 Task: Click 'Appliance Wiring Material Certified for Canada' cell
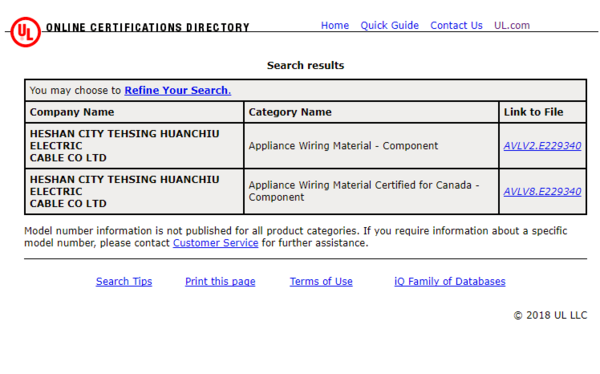[371, 191]
